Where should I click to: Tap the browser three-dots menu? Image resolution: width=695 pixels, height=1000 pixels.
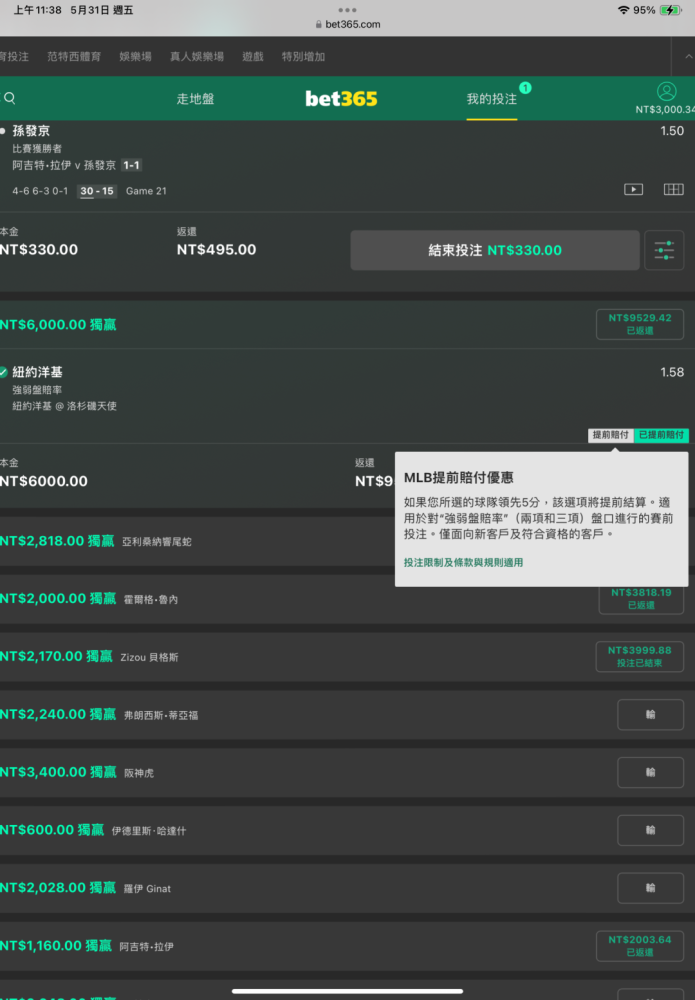coord(348,10)
